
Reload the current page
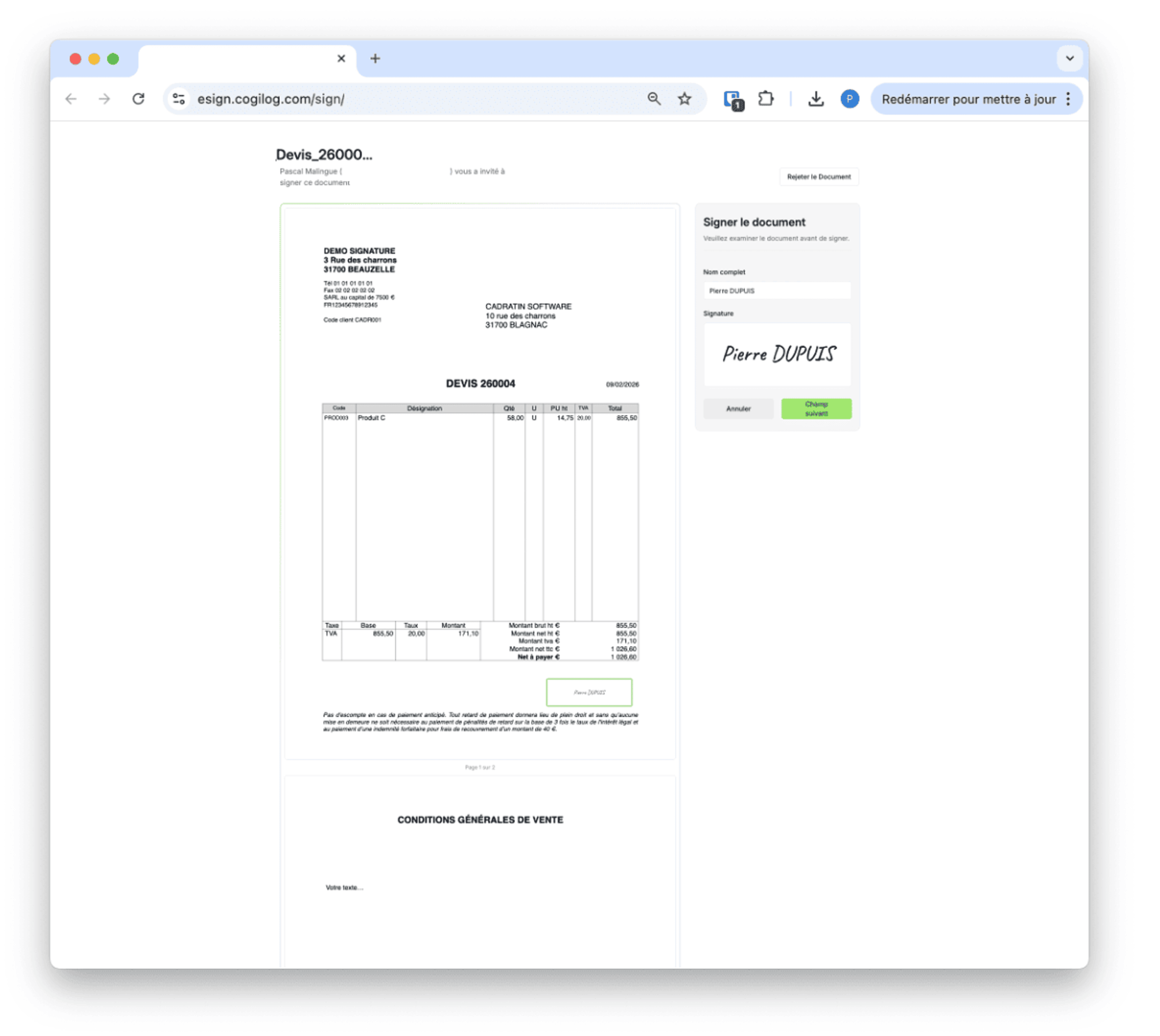point(138,99)
